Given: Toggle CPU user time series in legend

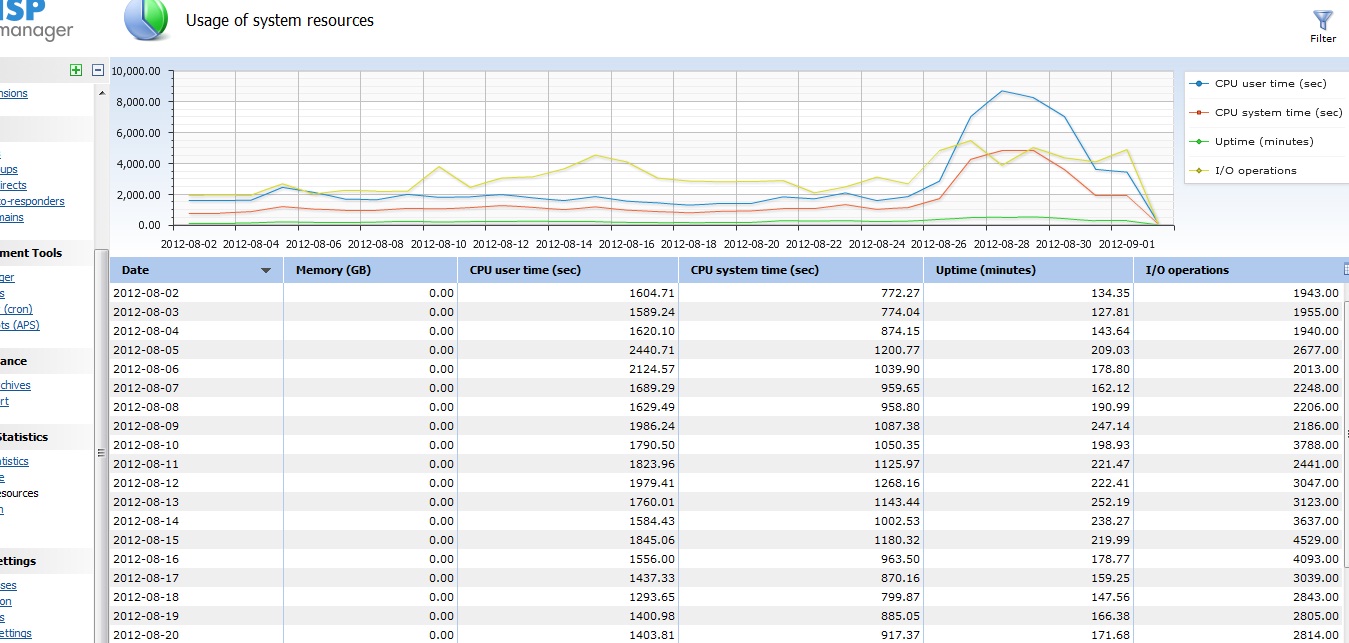Looking at the screenshot, I should click(1270, 84).
